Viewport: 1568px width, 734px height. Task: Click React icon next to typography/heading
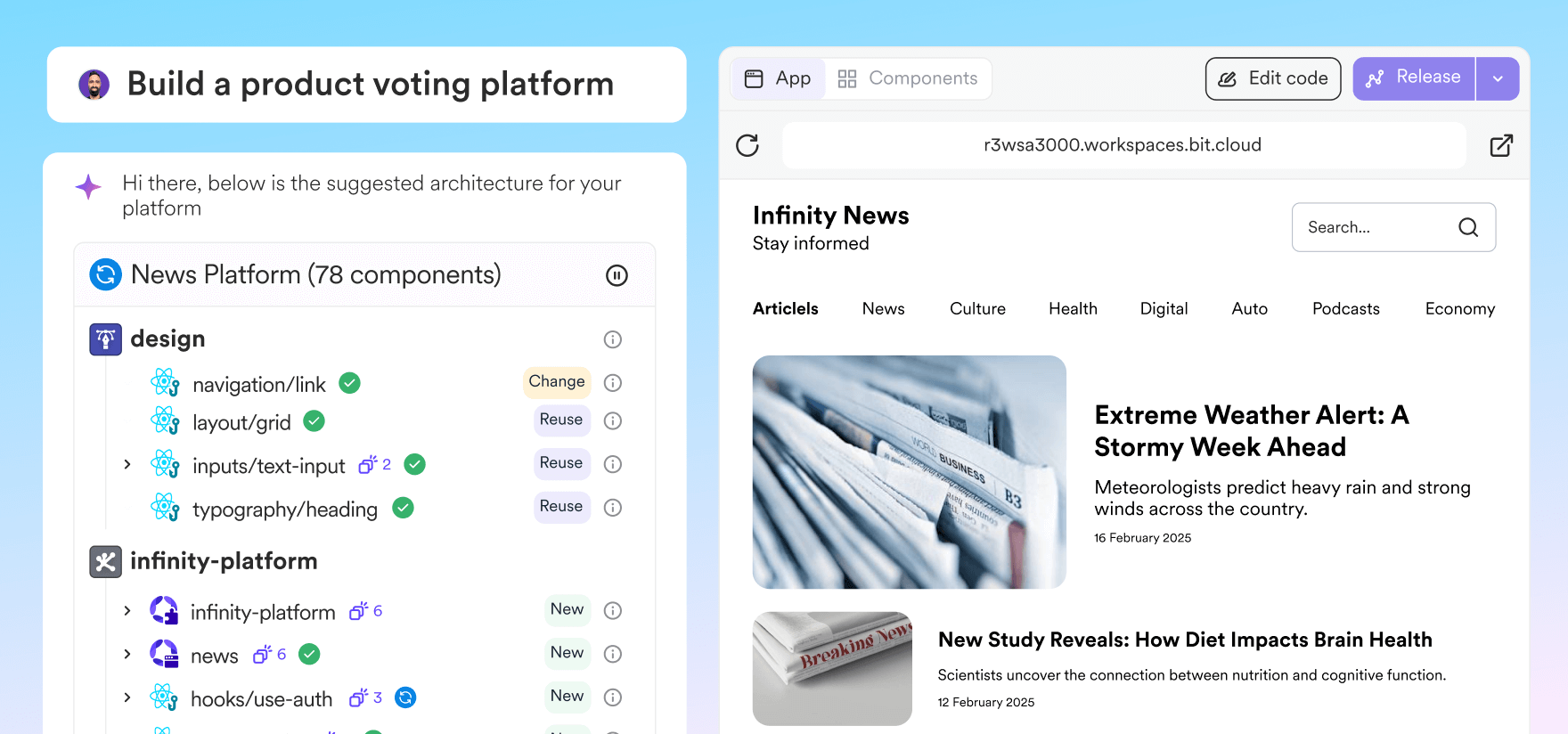click(x=165, y=508)
